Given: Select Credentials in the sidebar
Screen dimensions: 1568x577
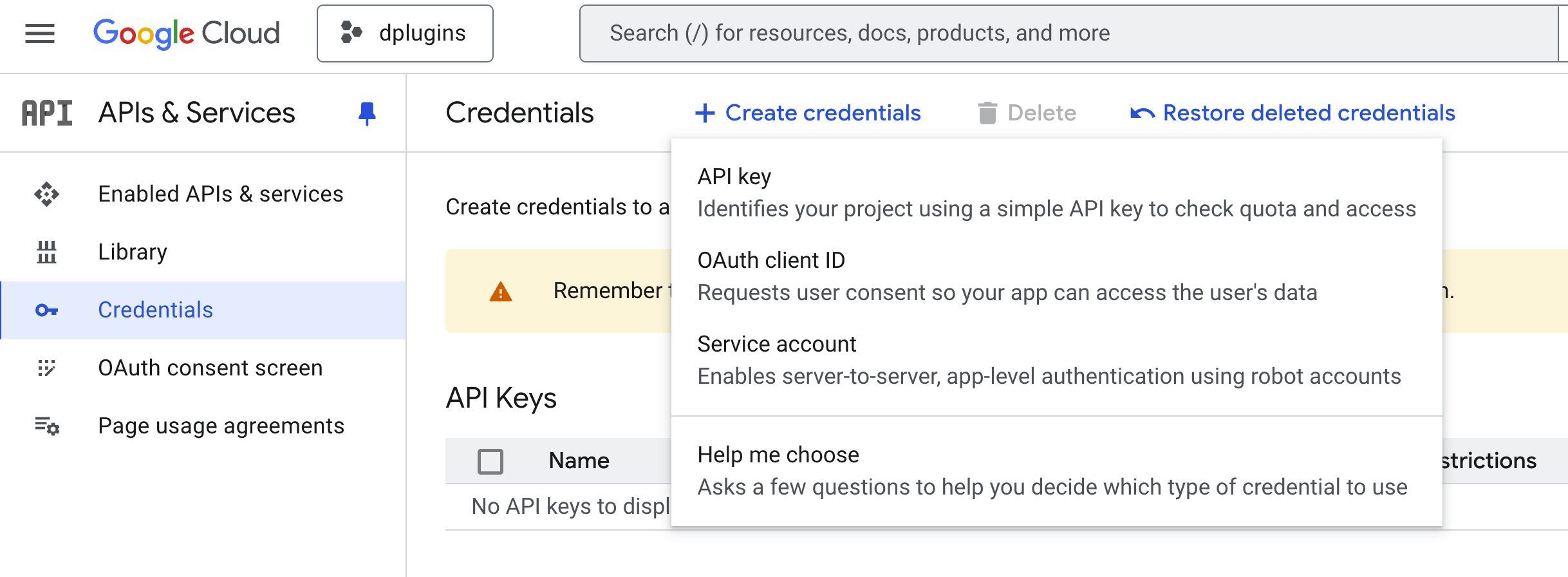Looking at the screenshot, I should [x=203, y=310].
